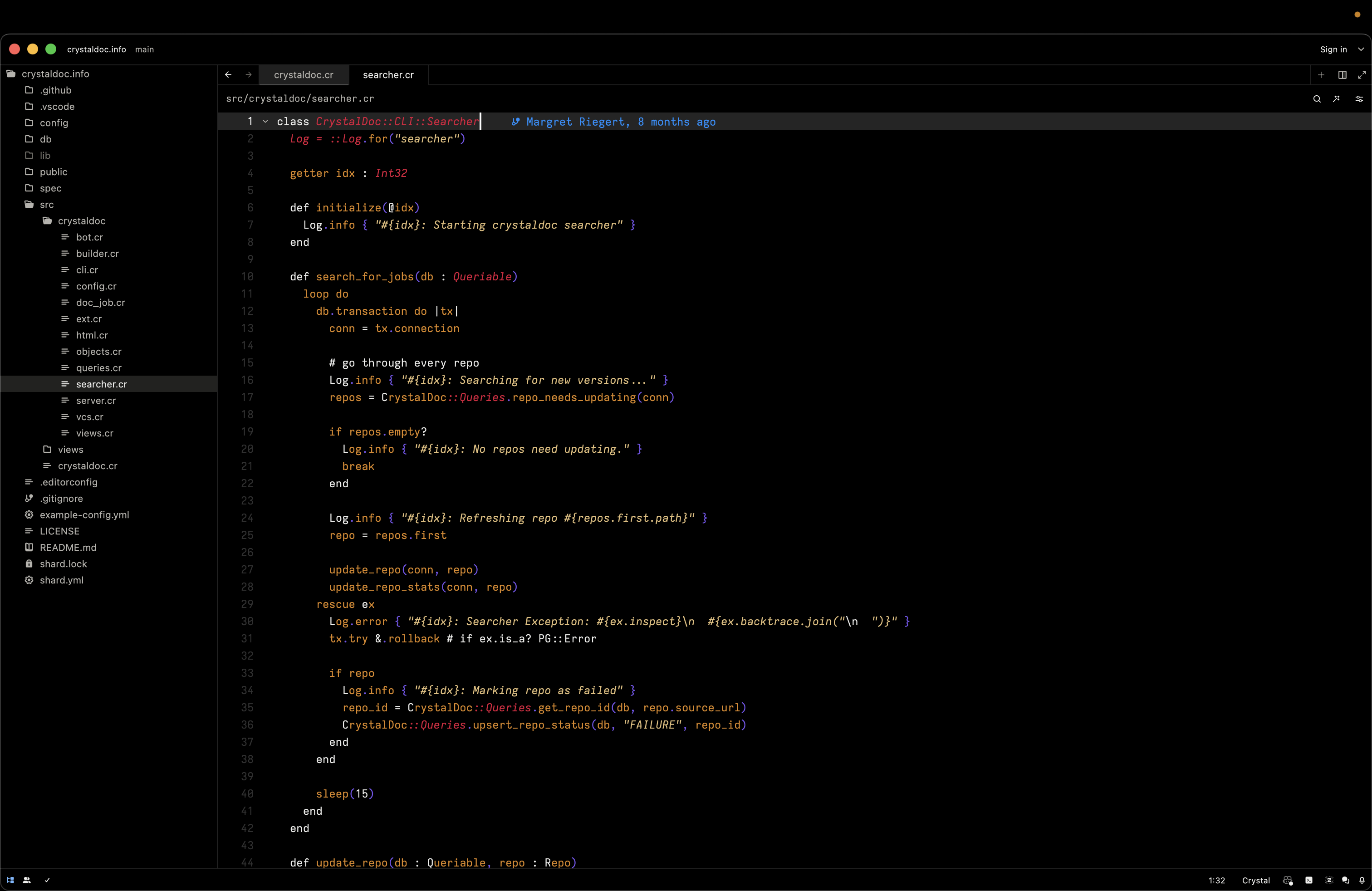
Task: Open queries.cr in the file tree
Action: 98,367
